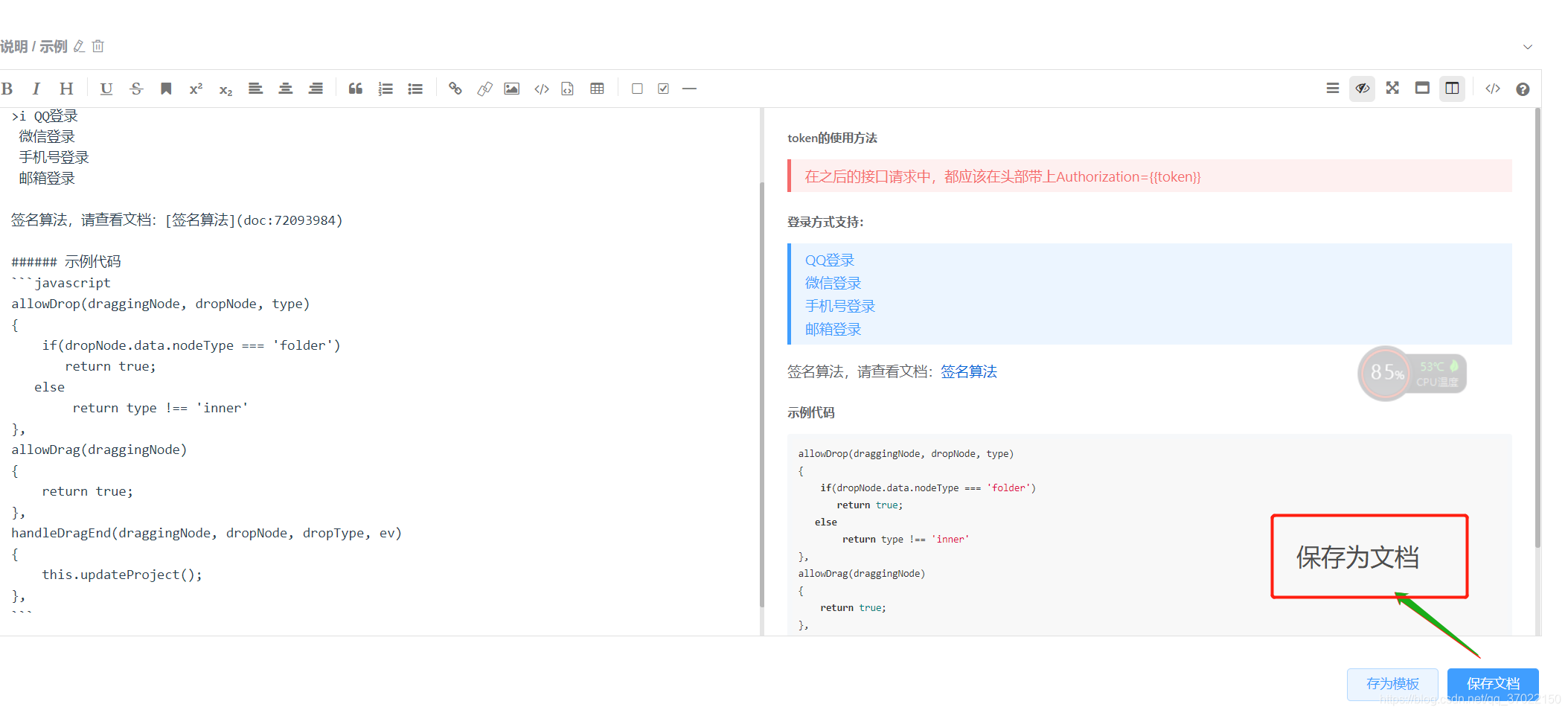The width and height of the screenshot is (1568, 713).
Task: Apply italic formatting from the toolbar
Action: coord(36,89)
